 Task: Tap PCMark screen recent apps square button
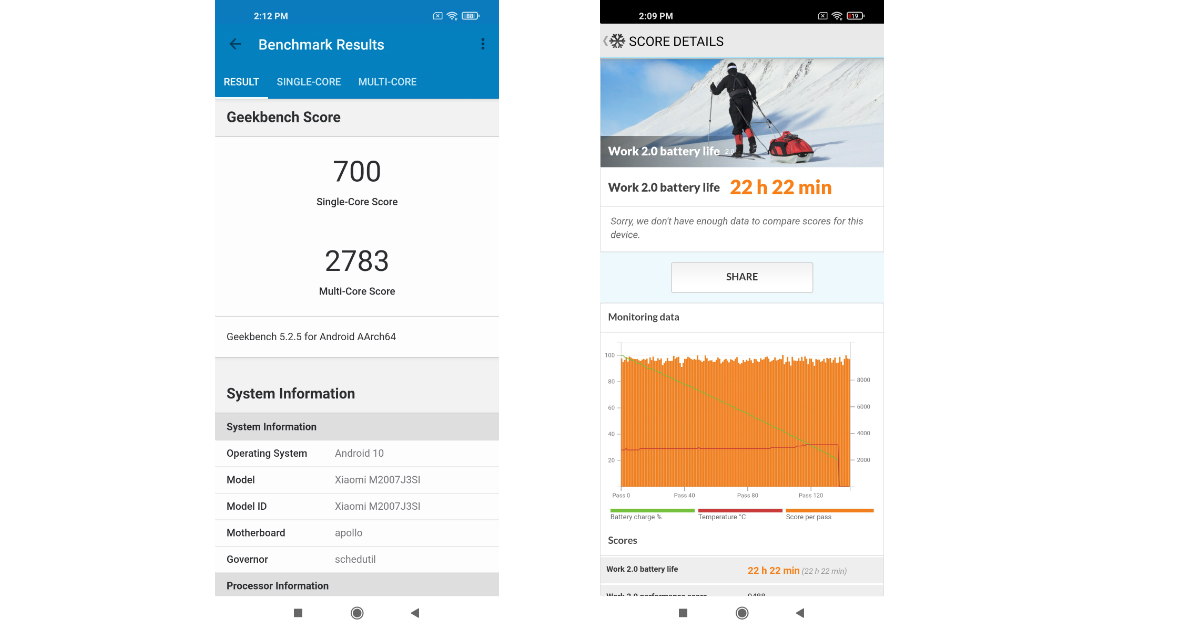[683, 613]
